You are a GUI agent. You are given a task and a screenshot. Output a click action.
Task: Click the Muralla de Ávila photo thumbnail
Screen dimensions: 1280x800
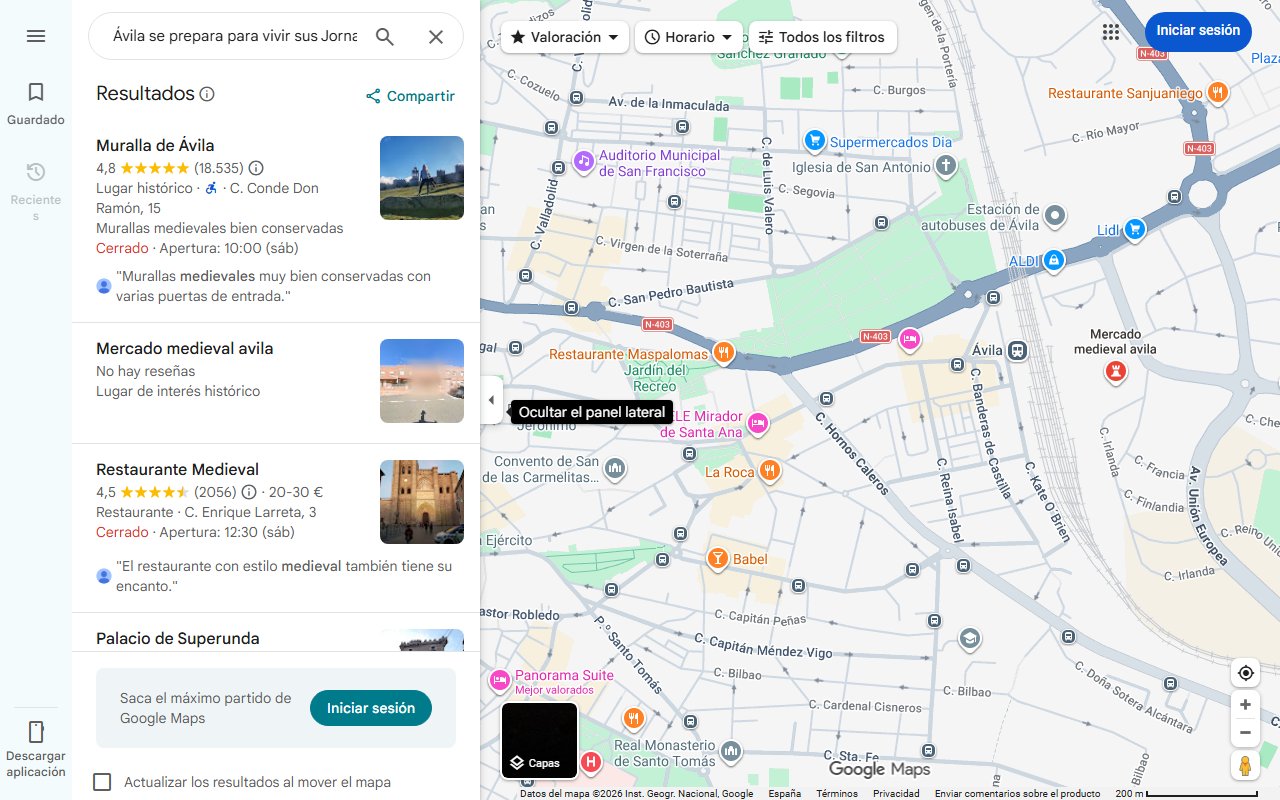point(421,178)
